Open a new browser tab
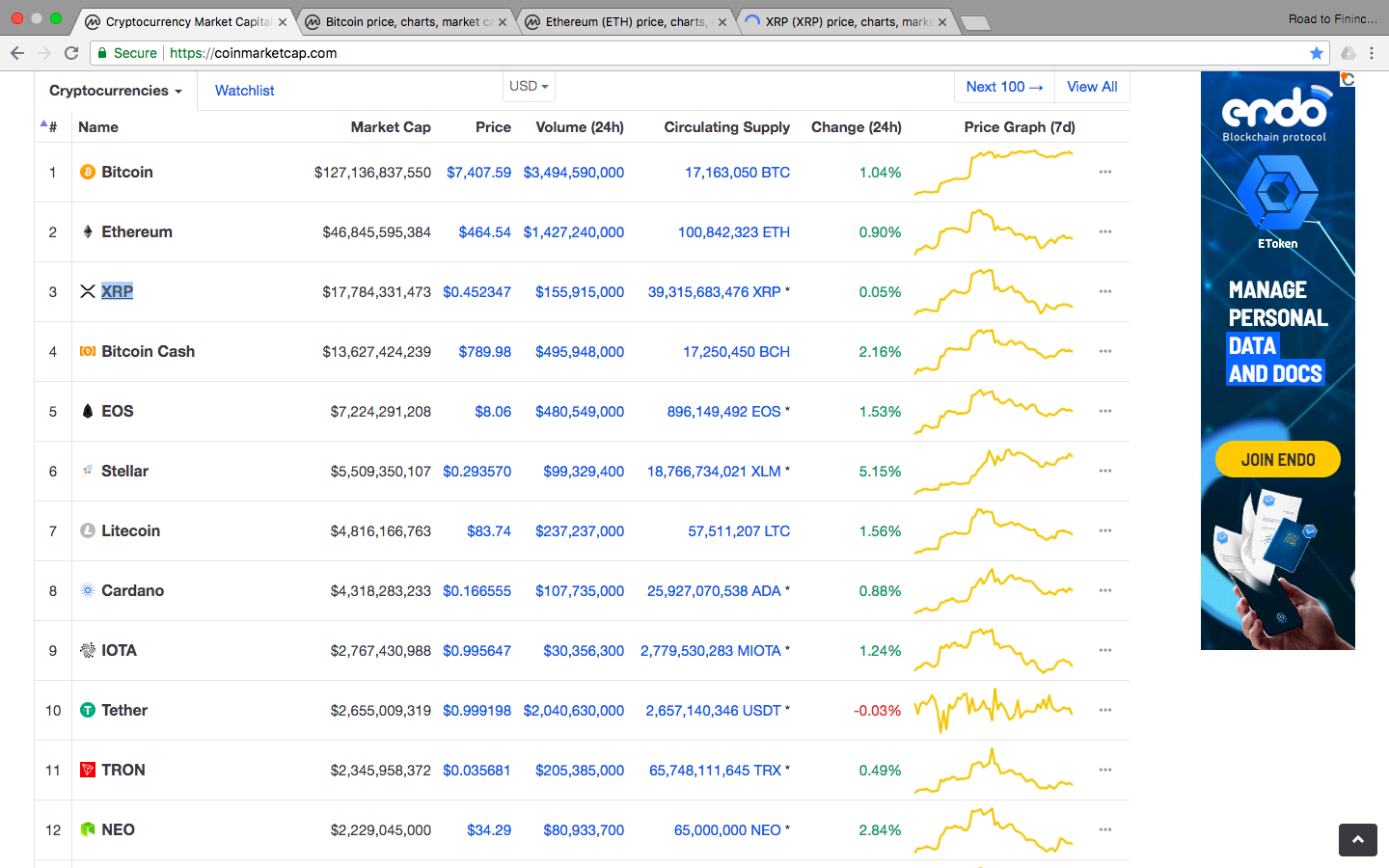 976,23
